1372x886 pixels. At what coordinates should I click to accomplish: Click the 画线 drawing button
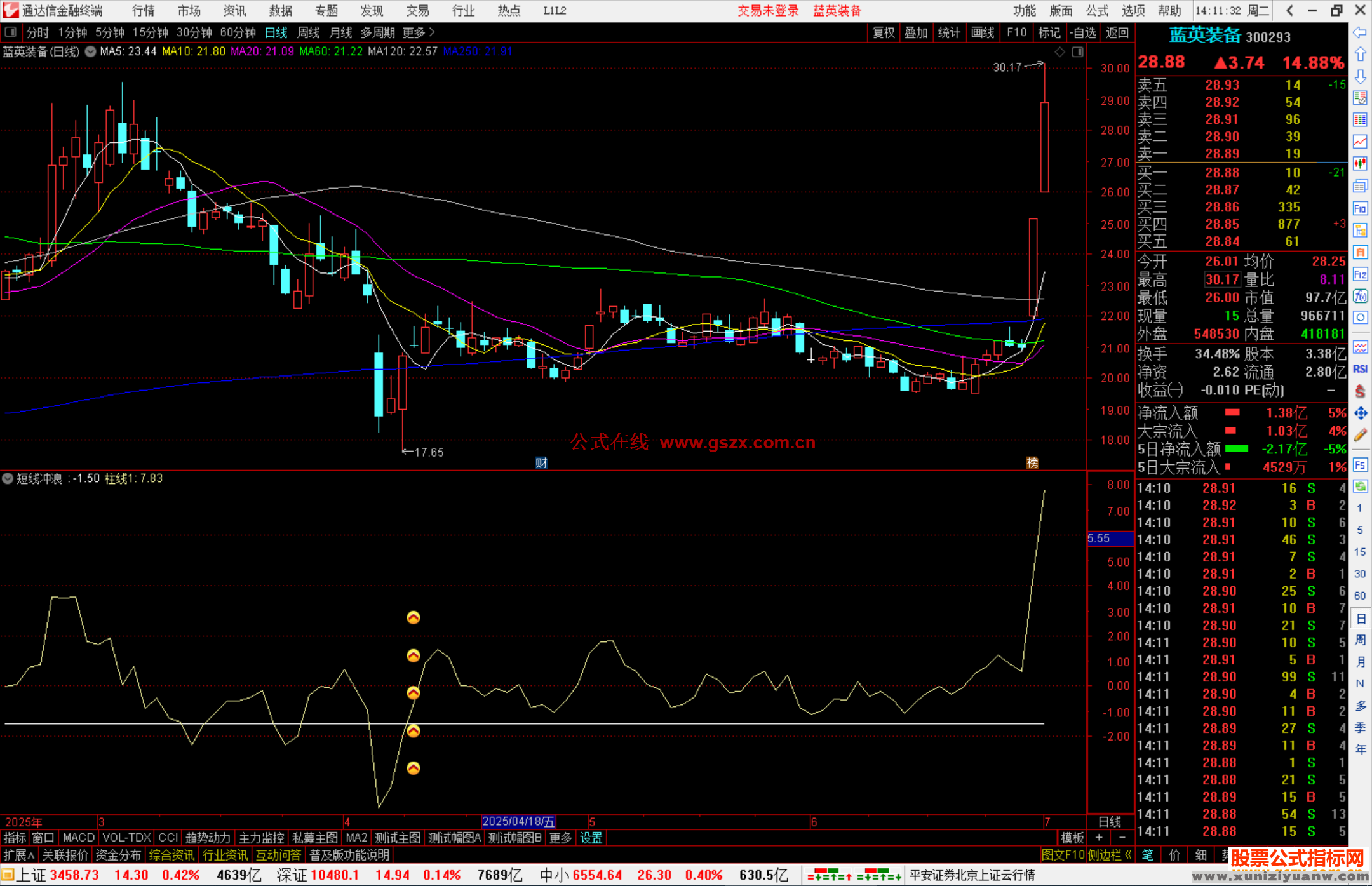[982, 32]
